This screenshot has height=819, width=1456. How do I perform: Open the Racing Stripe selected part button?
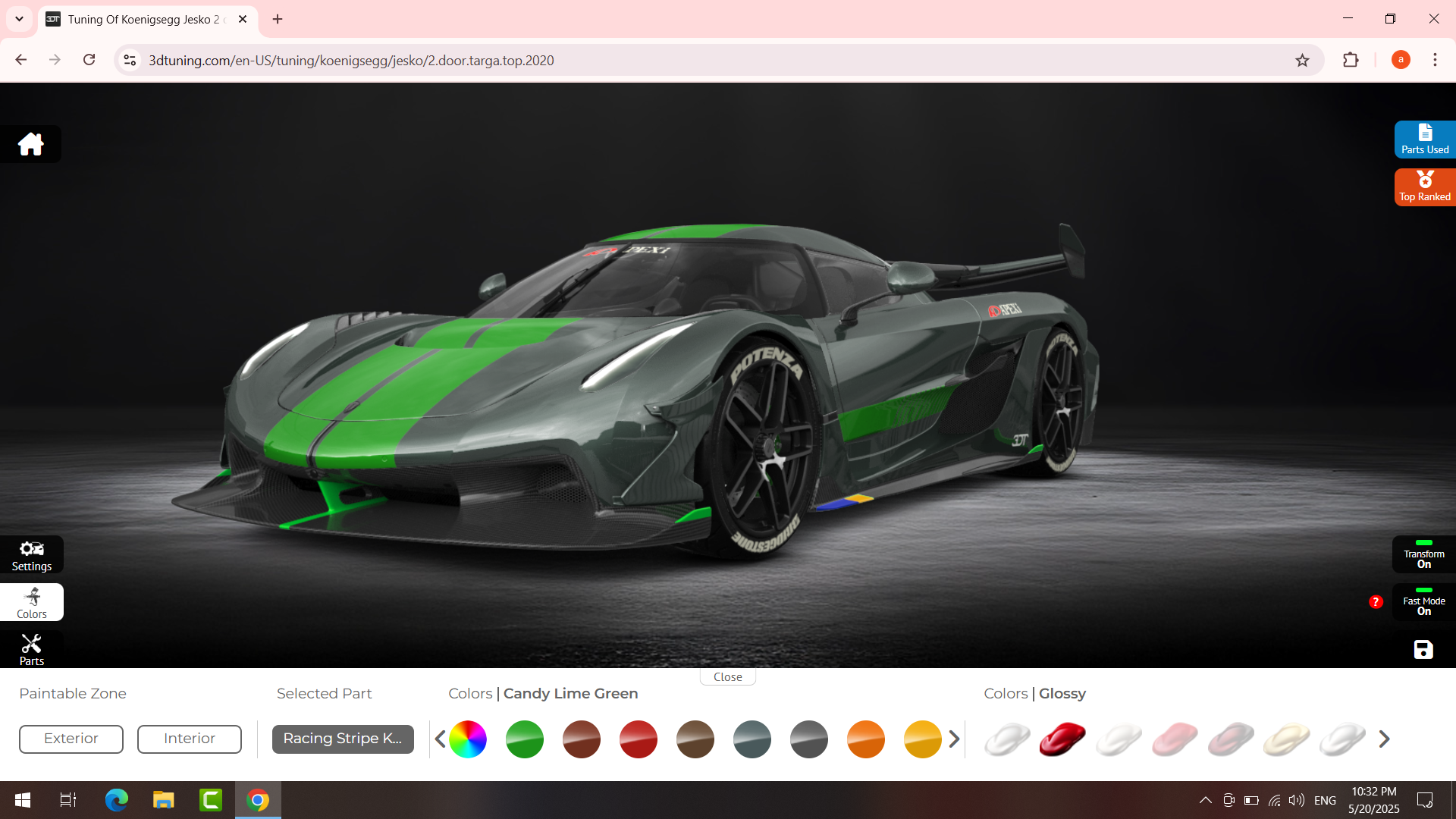click(x=343, y=739)
